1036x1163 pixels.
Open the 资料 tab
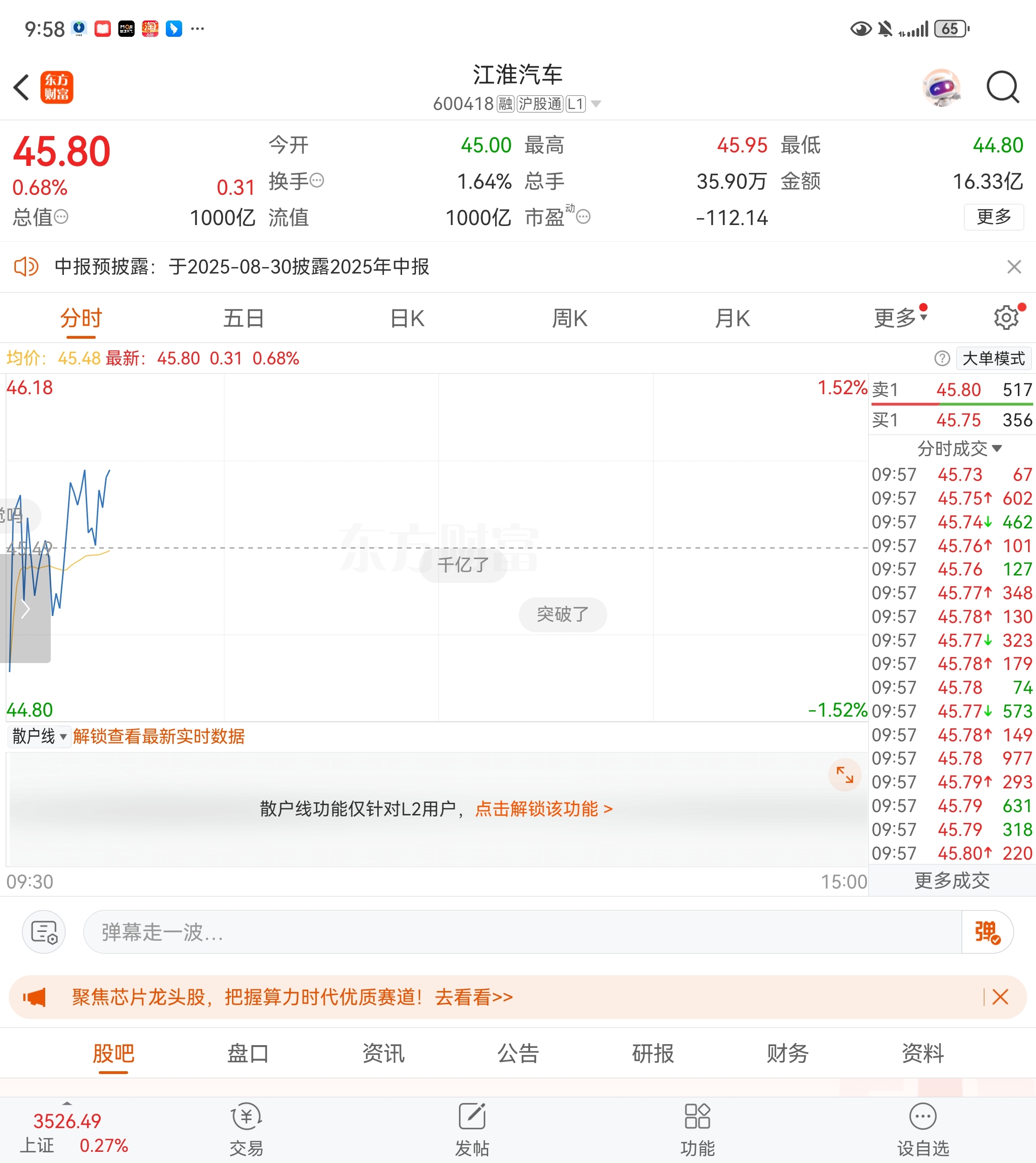pyautogui.click(x=923, y=1053)
